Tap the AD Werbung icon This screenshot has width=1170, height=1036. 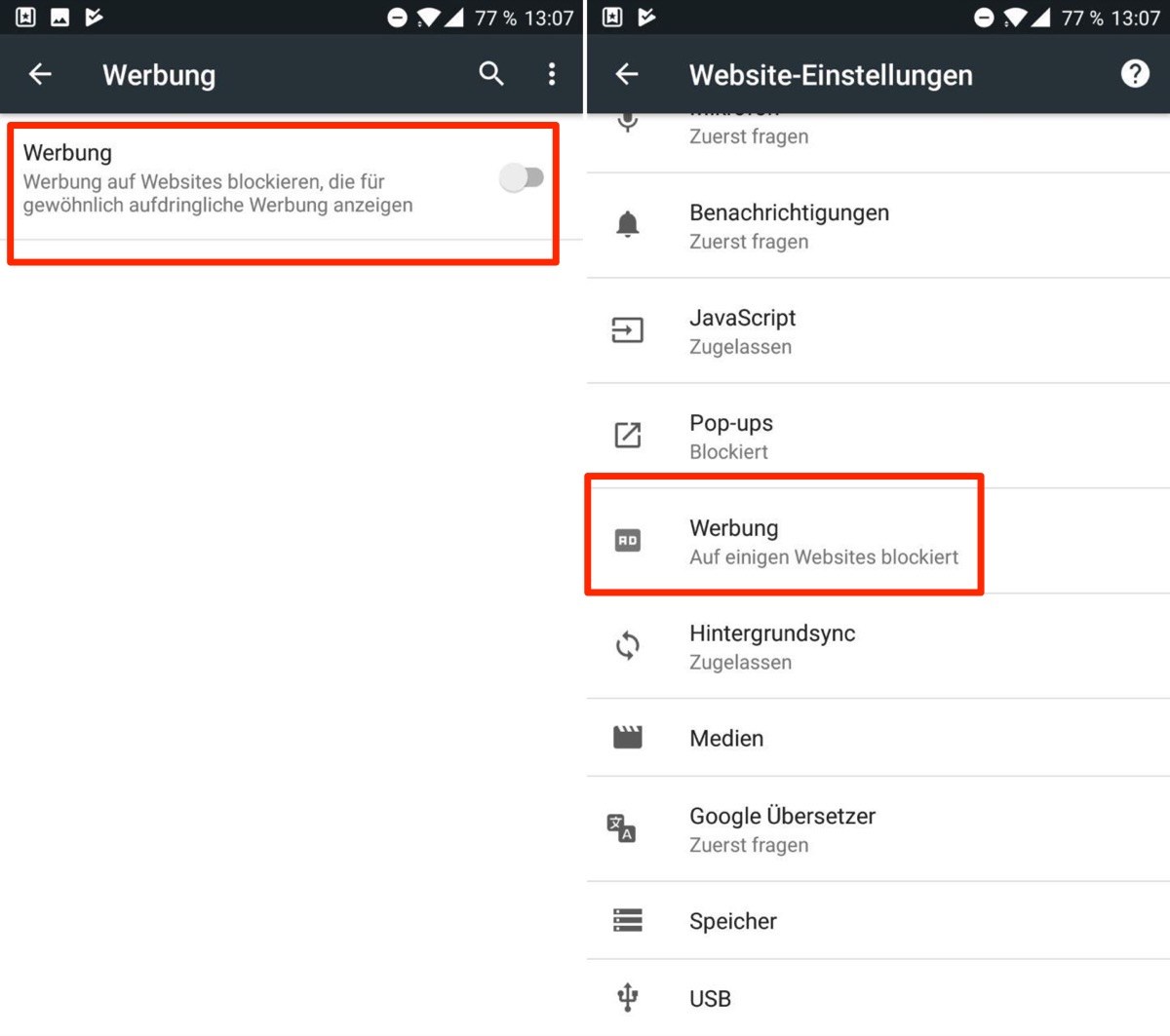tap(628, 540)
